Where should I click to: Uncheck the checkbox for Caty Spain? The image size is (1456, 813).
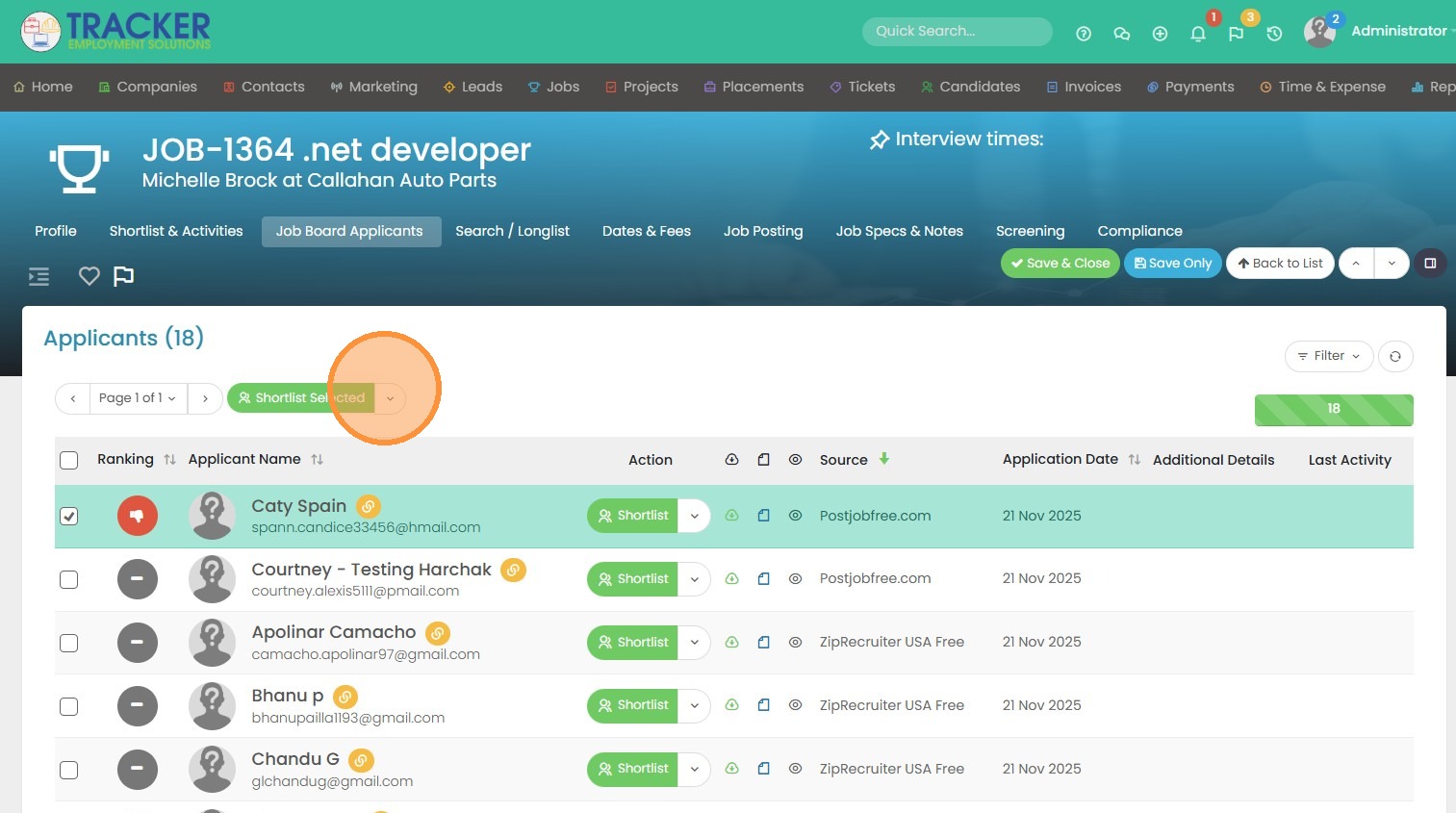tap(69, 517)
